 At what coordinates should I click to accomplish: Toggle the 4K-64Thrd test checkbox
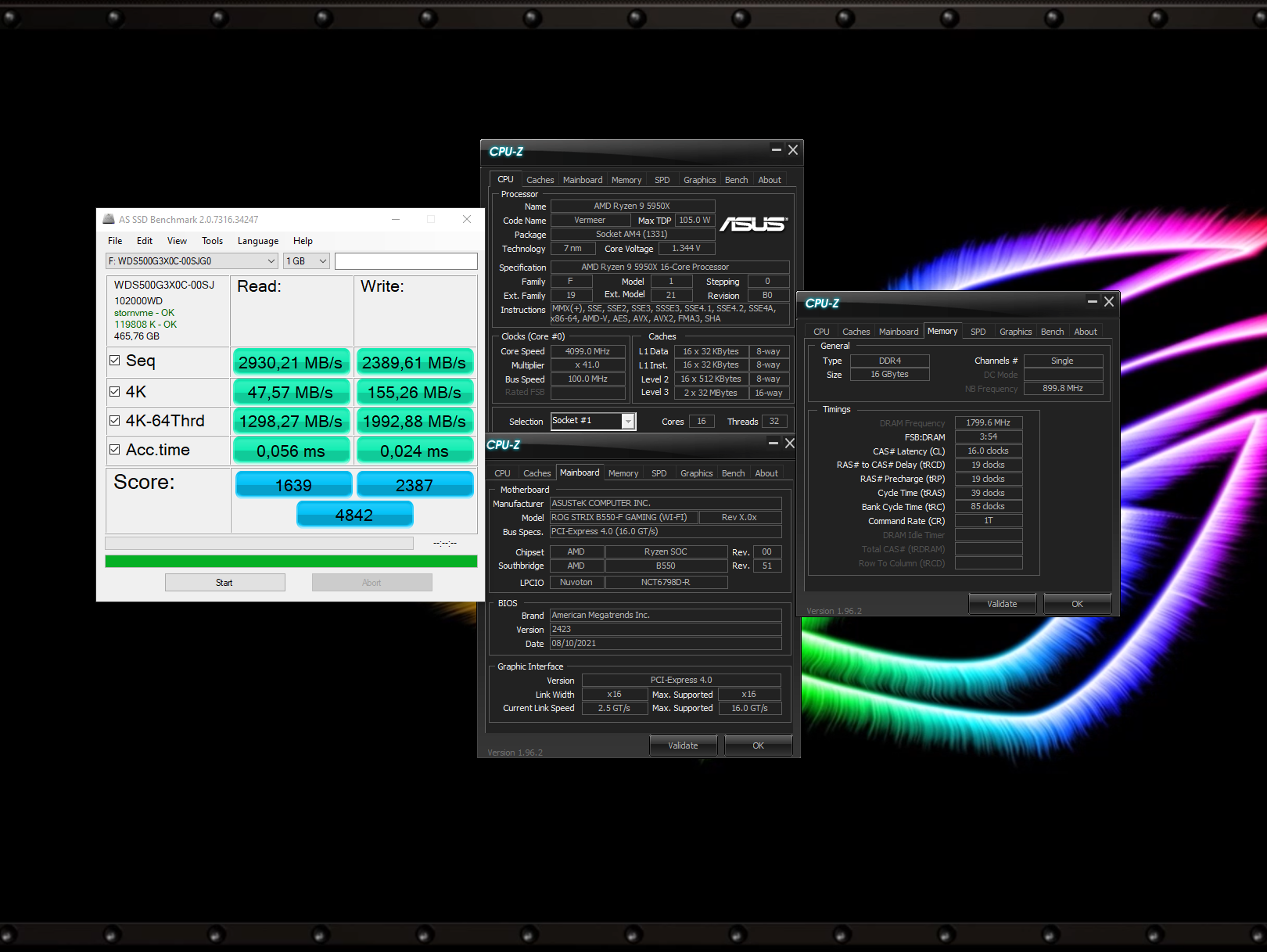point(115,421)
